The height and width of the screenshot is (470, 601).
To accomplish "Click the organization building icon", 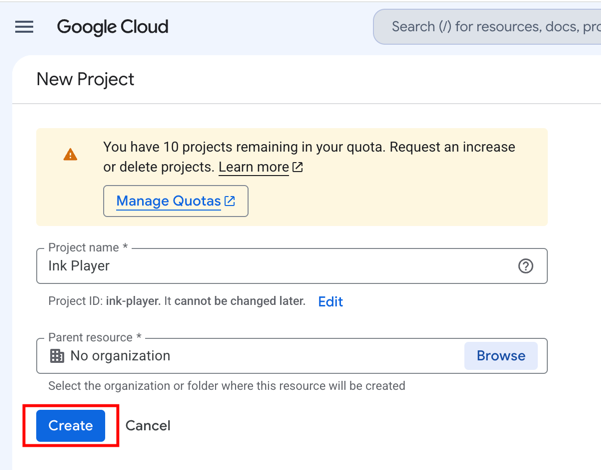I will pos(57,356).
